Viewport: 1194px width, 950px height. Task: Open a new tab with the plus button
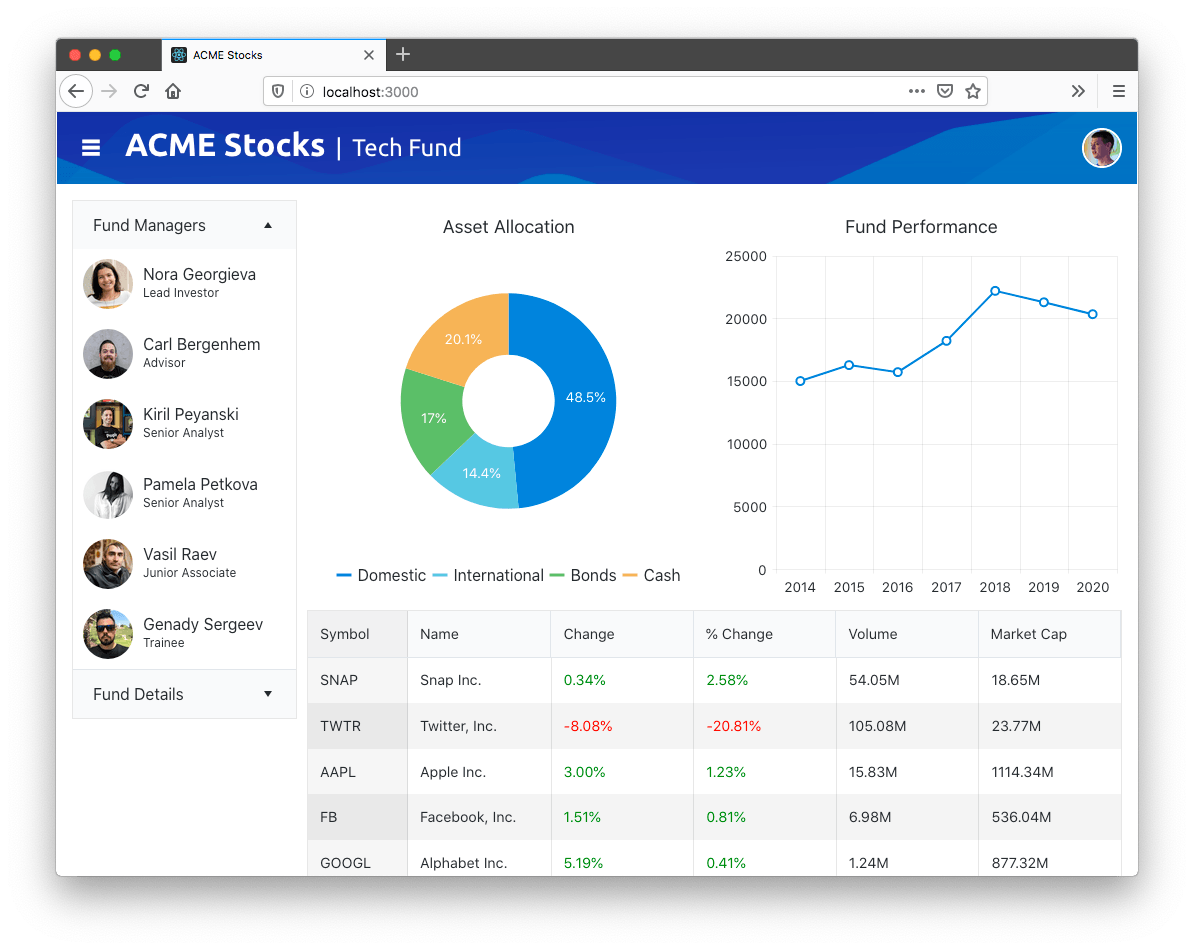coord(404,54)
